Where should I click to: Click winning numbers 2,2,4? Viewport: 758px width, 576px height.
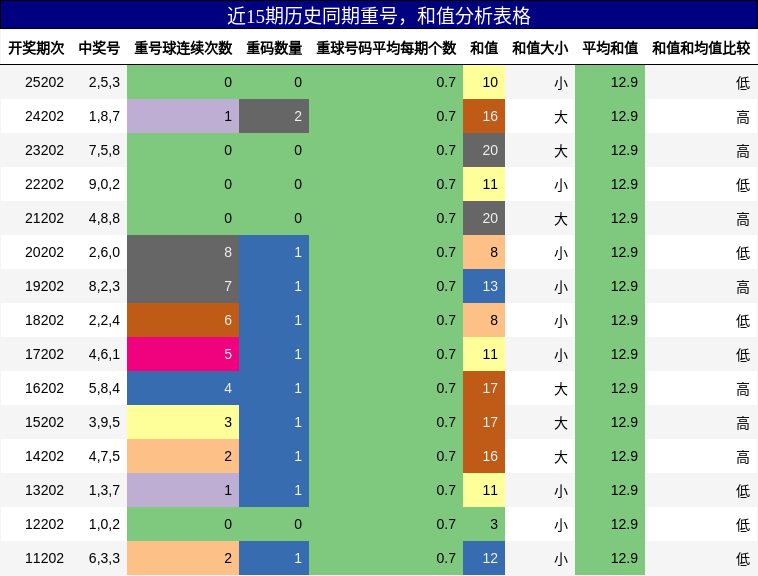click(x=104, y=320)
